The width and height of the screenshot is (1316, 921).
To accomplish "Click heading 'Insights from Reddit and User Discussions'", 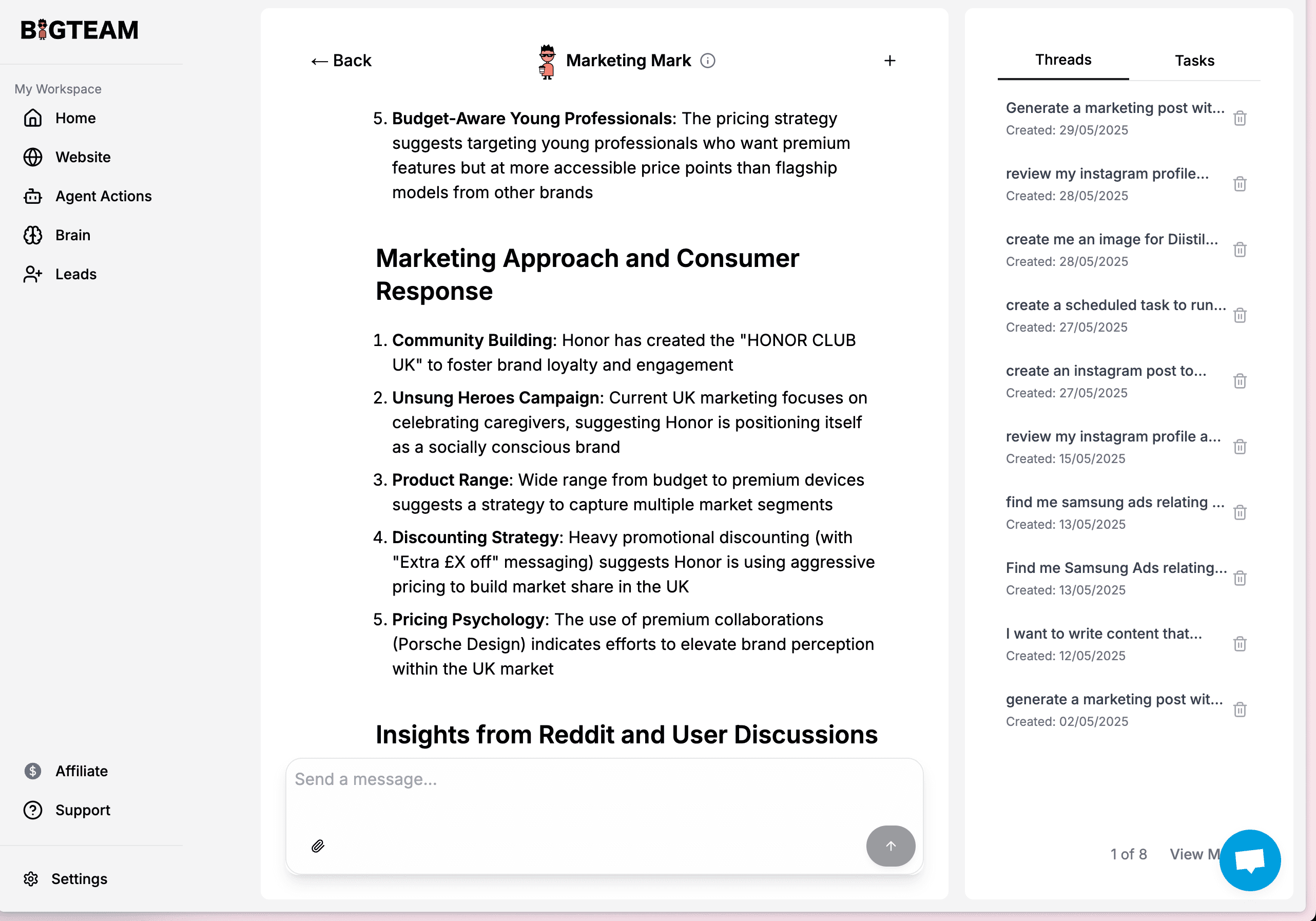I will 627,735.
